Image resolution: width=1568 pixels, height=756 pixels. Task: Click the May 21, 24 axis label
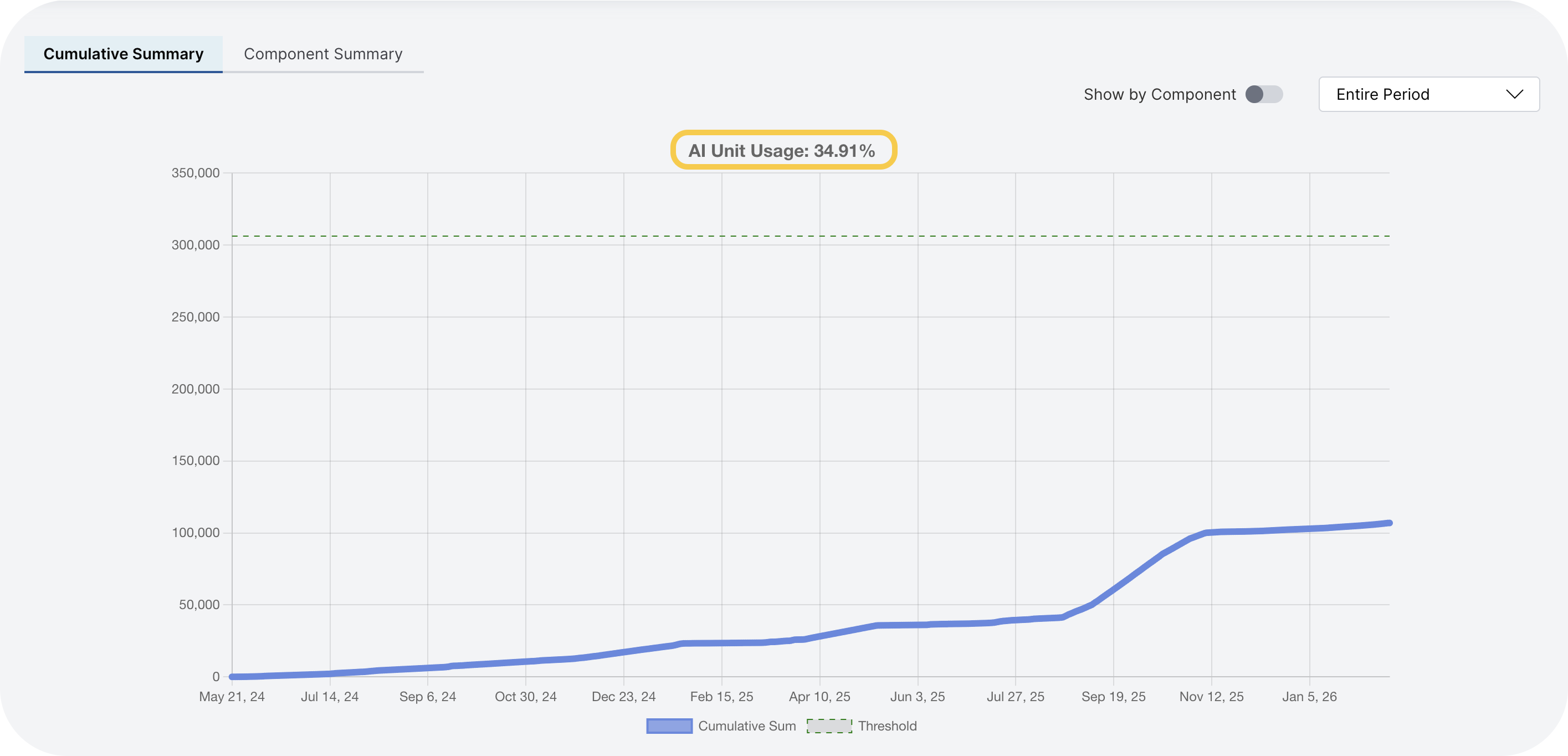232,696
